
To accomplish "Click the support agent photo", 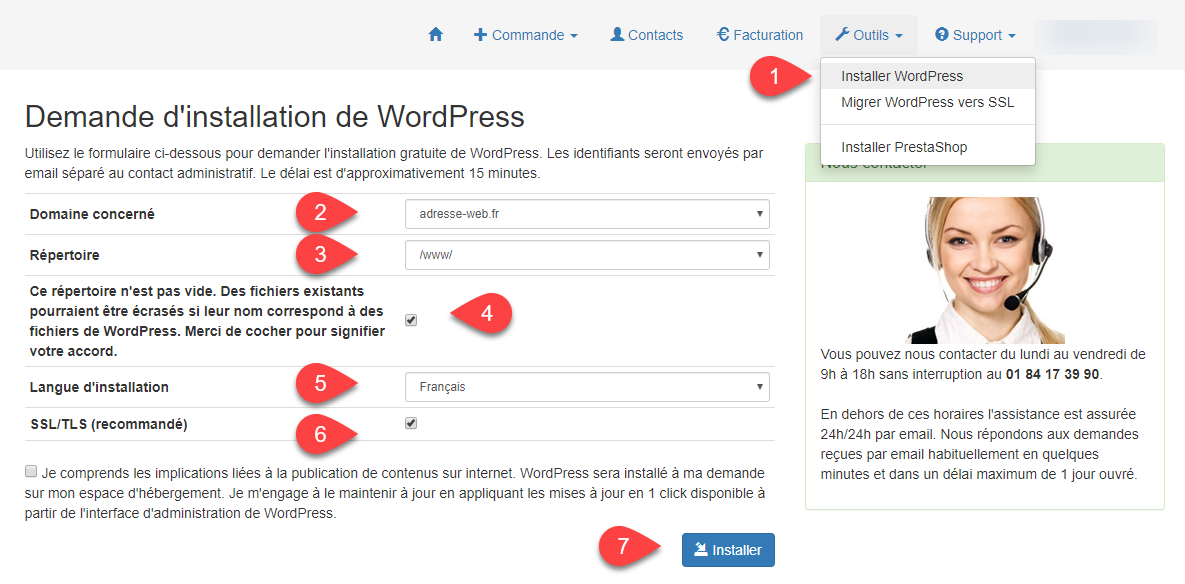I will tap(985, 255).
